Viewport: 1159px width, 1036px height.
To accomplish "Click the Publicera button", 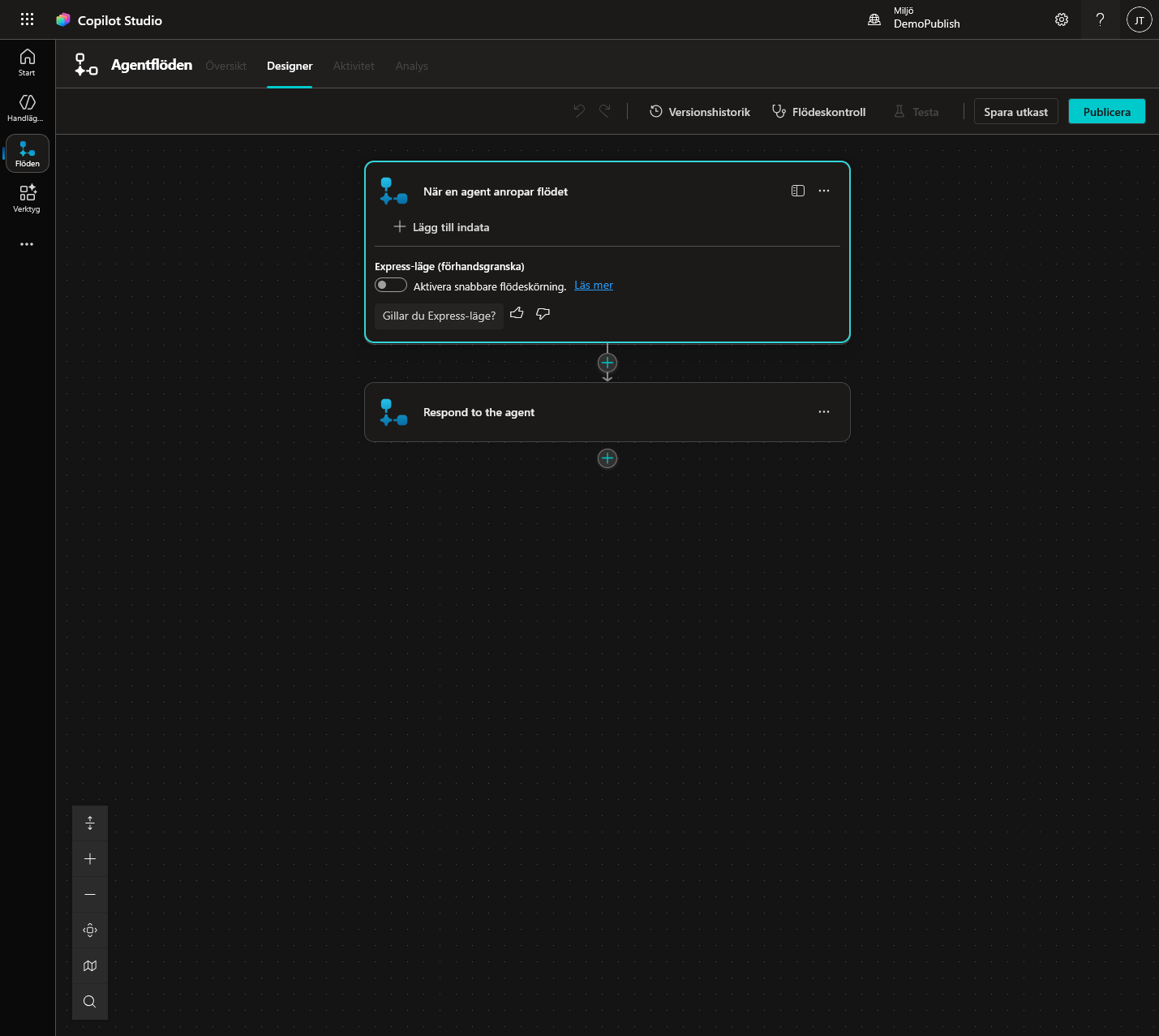I will (1106, 112).
